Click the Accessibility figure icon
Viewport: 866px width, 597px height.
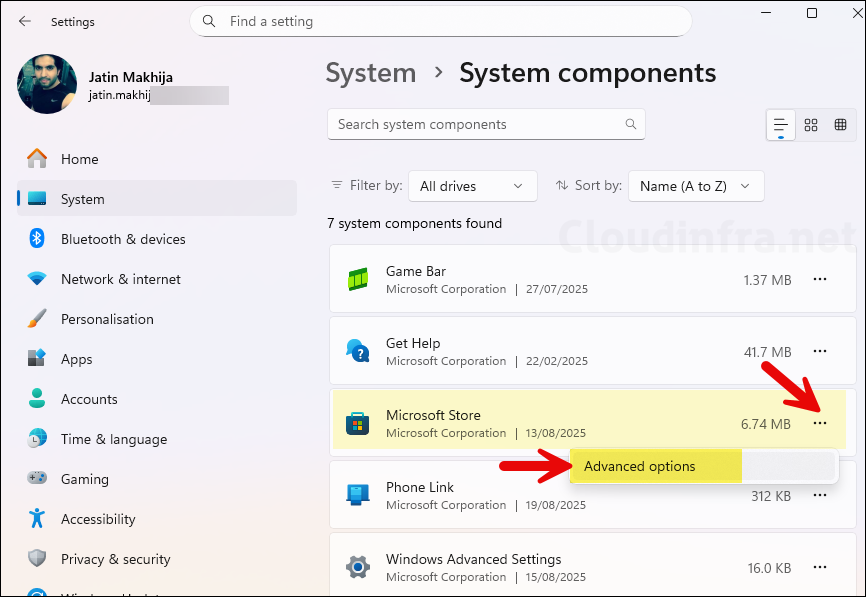click(37, 518)
